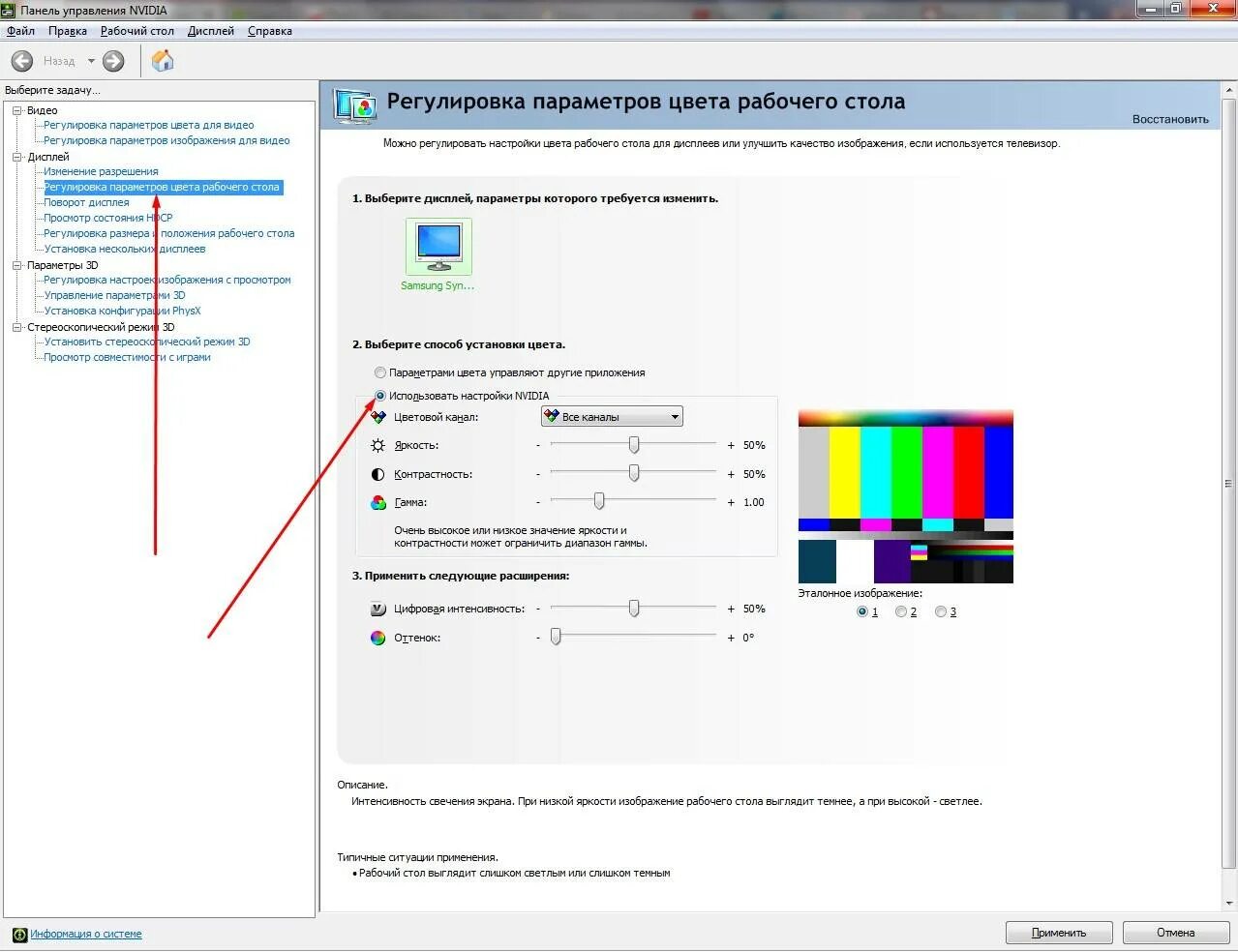
Task: Open 'Регулировка настроек изображения с просмотром'
Action: 167,281
